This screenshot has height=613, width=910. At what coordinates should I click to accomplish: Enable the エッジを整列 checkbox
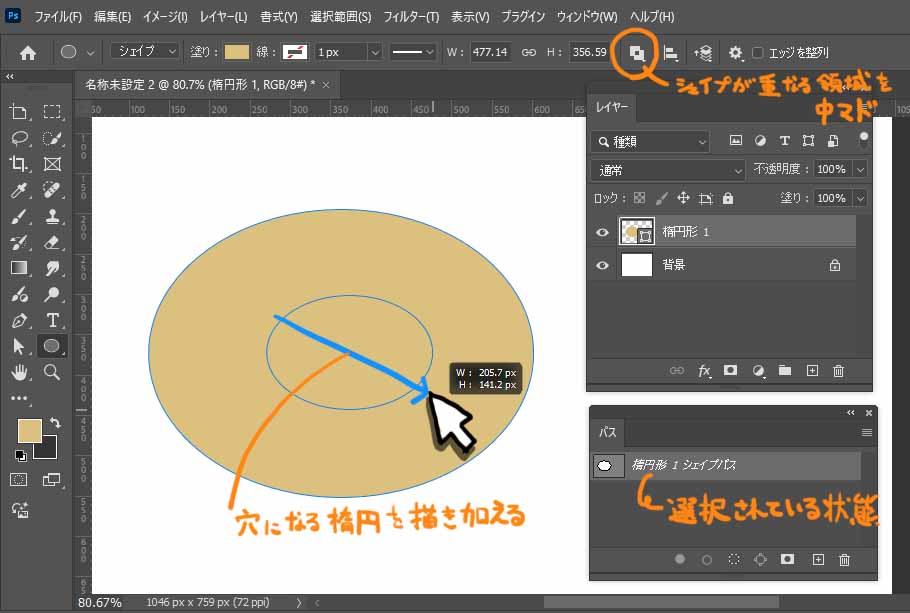(x=758, y=52)
